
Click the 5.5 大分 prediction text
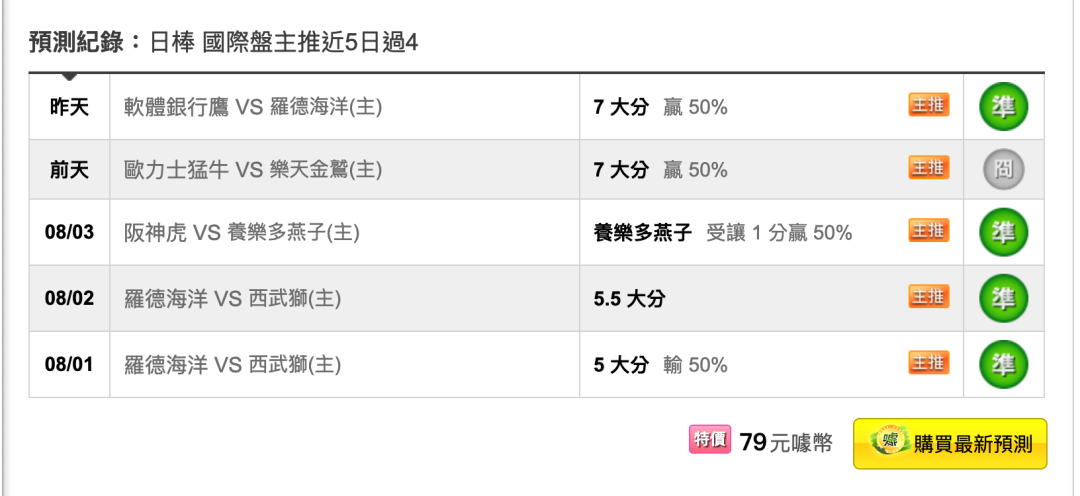pyautogui.click(x=629, y=299)
